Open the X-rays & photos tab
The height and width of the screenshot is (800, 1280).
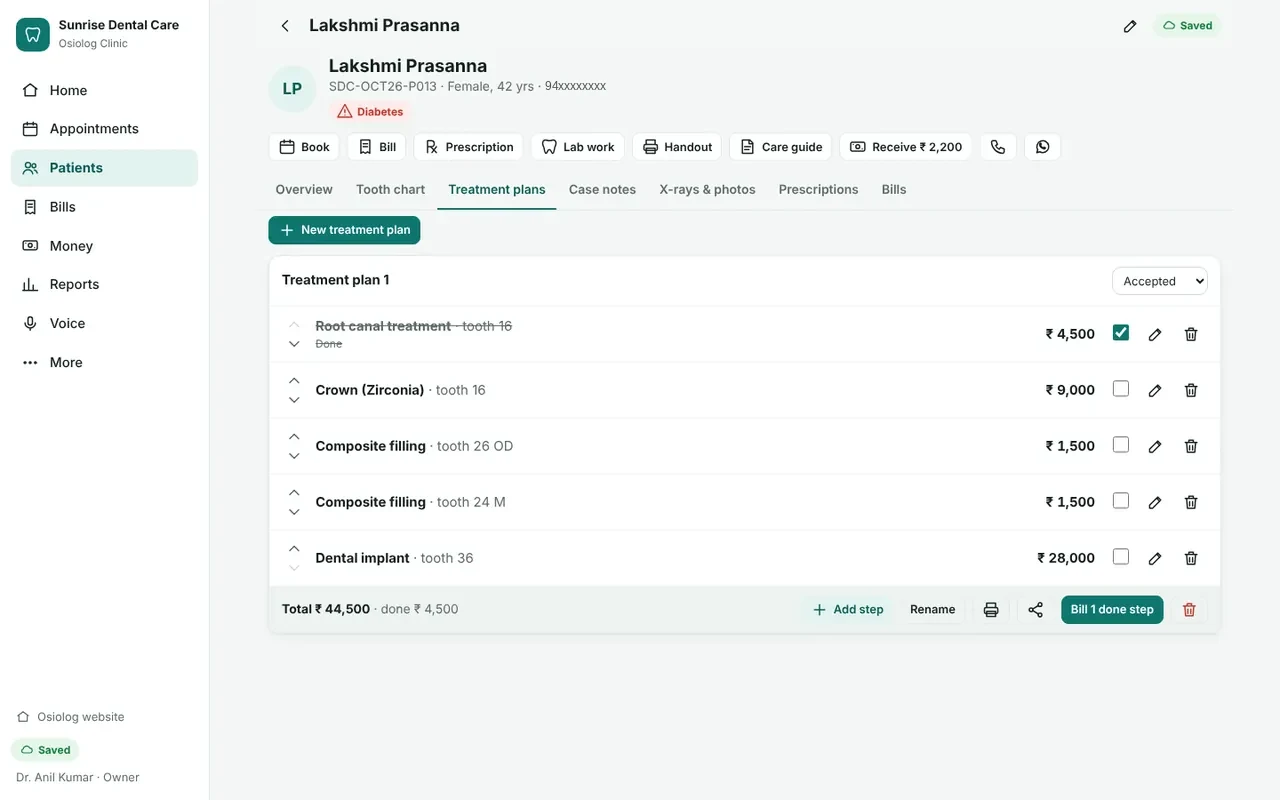[x=707, y=189]
